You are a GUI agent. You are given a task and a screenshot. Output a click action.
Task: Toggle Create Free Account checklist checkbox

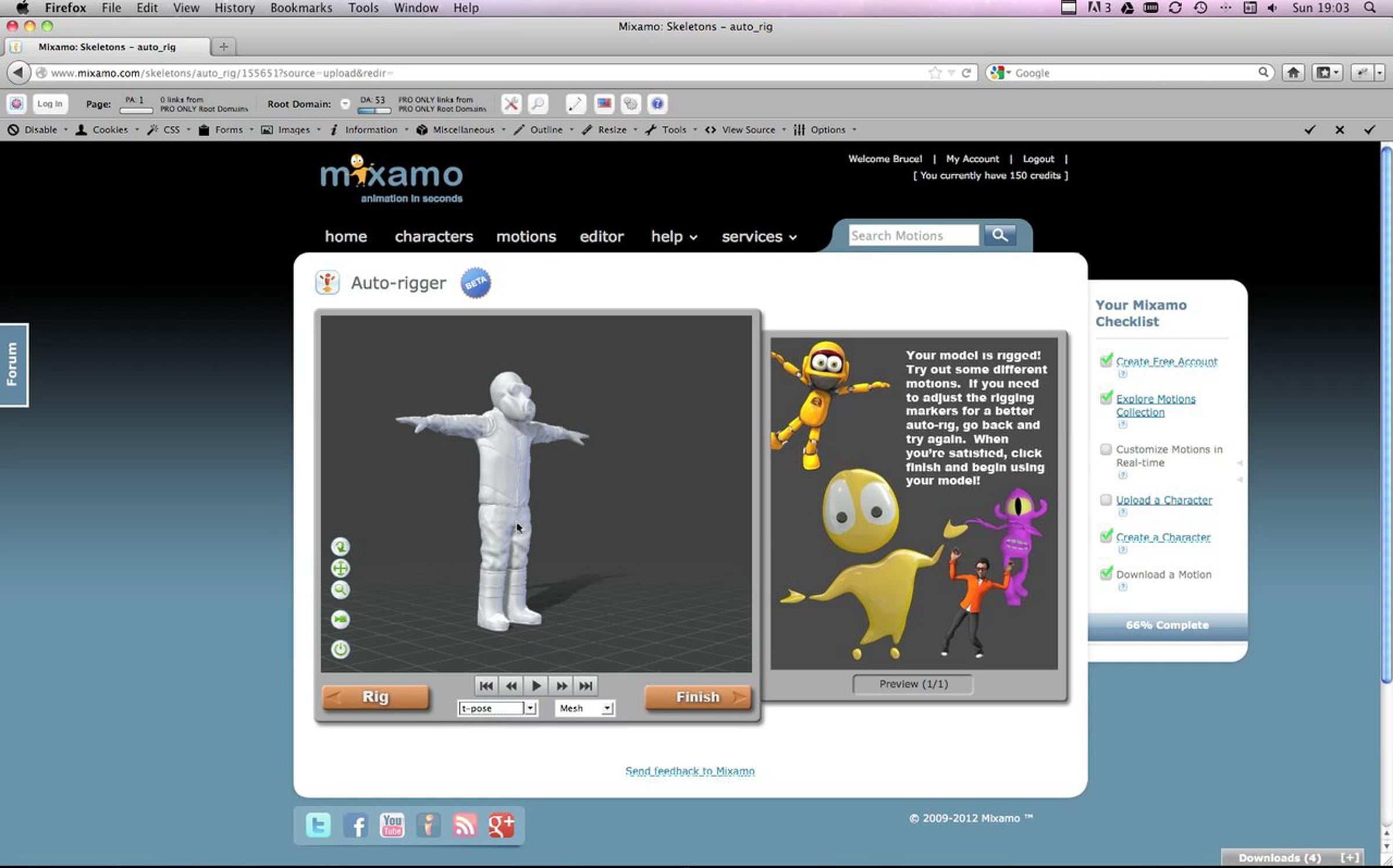(x=1106, y=360)
